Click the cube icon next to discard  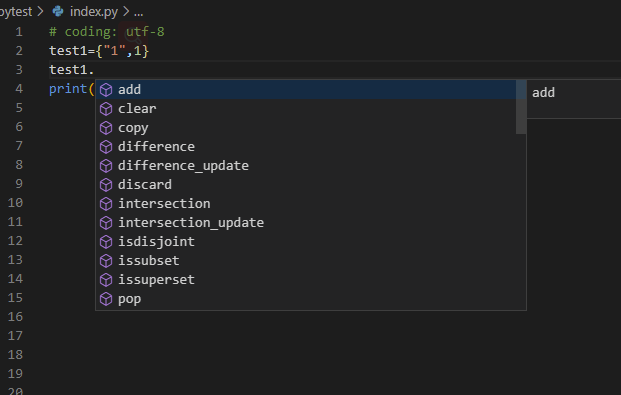(x=106, y=185)
